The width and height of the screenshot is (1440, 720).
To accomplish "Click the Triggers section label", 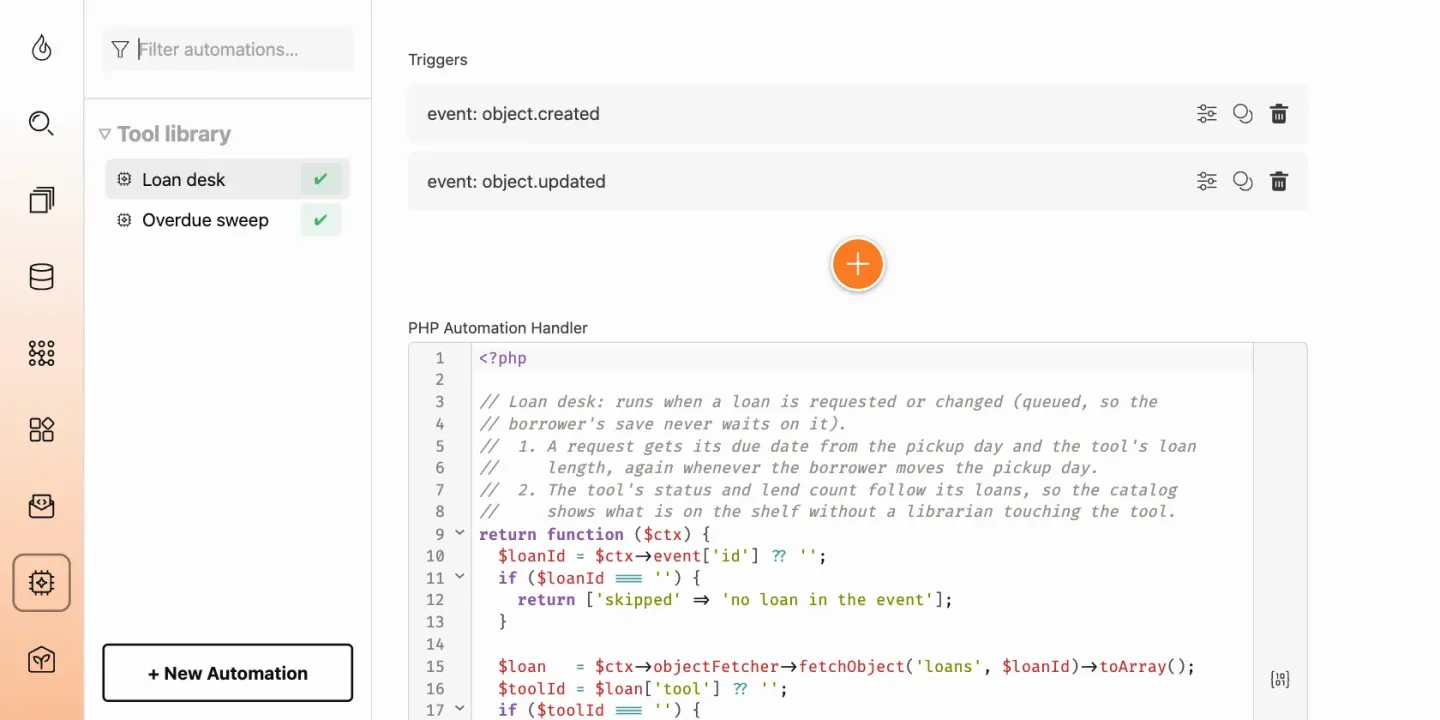I will click(x=438, y=60).
